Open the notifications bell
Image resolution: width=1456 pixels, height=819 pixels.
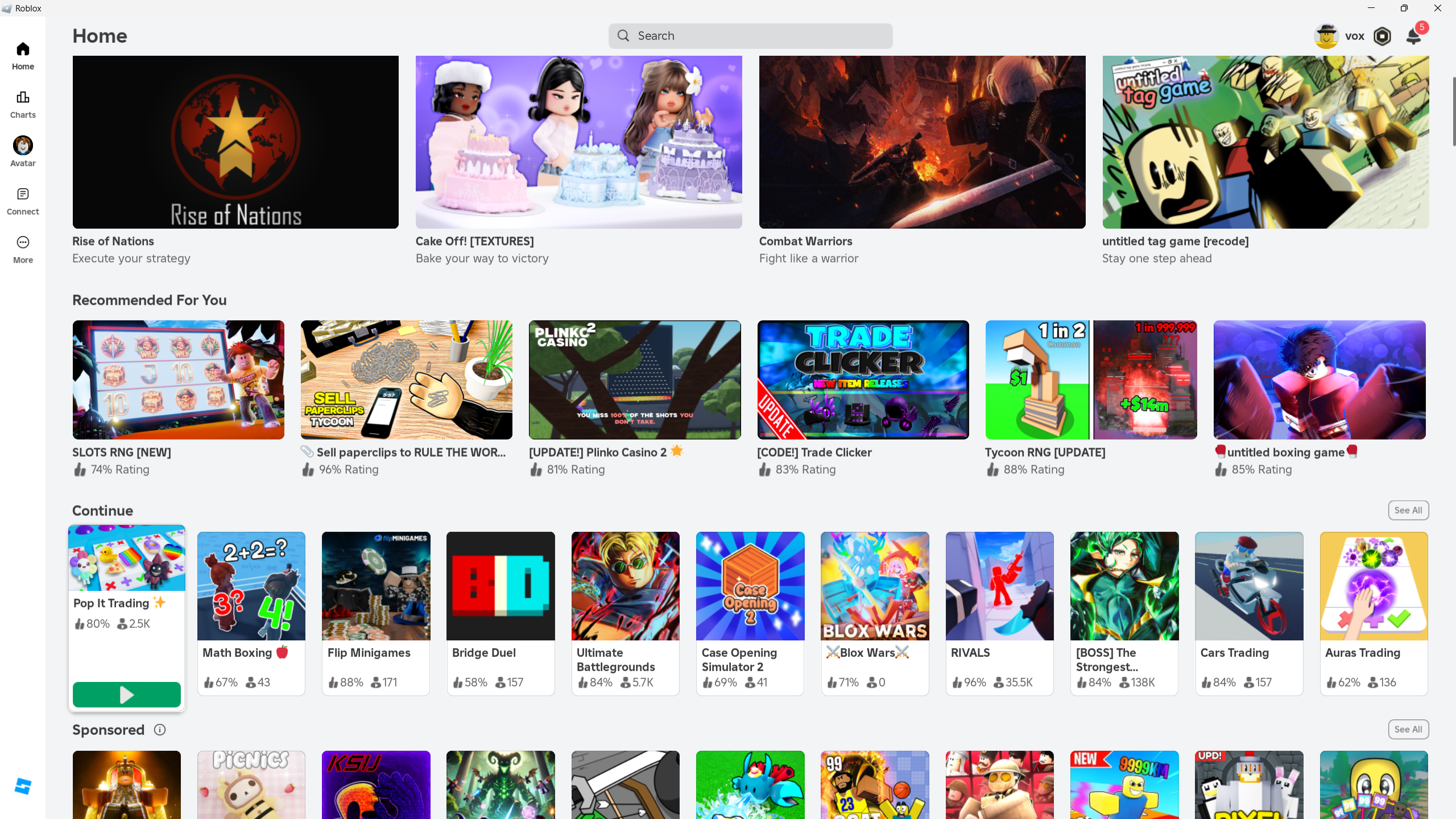1414,36
